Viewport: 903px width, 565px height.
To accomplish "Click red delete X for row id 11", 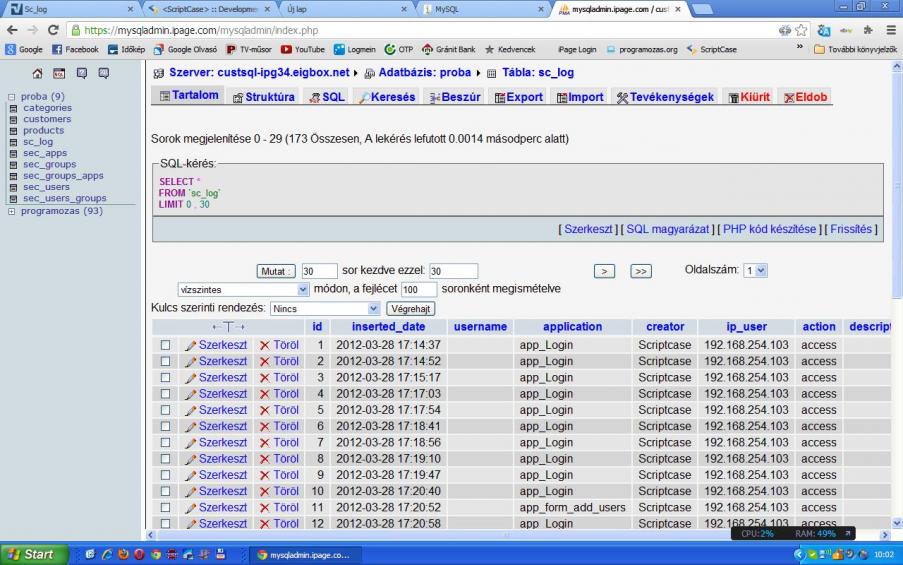I will [x=264, y=508].
